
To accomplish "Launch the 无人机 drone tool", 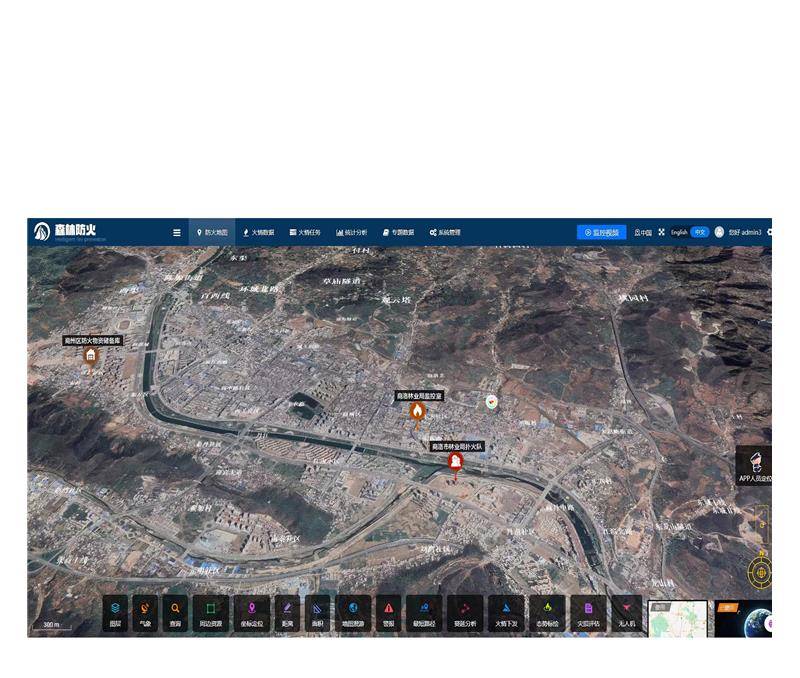I will tap(627, 611).
